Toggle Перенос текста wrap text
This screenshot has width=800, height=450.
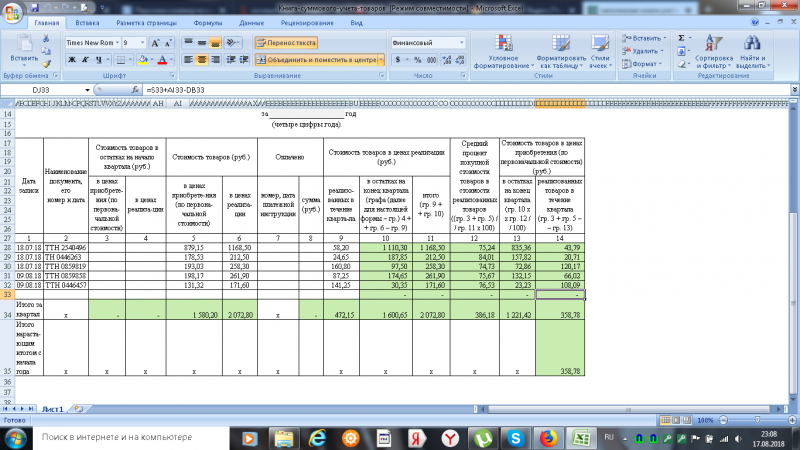tap(286, 44)
